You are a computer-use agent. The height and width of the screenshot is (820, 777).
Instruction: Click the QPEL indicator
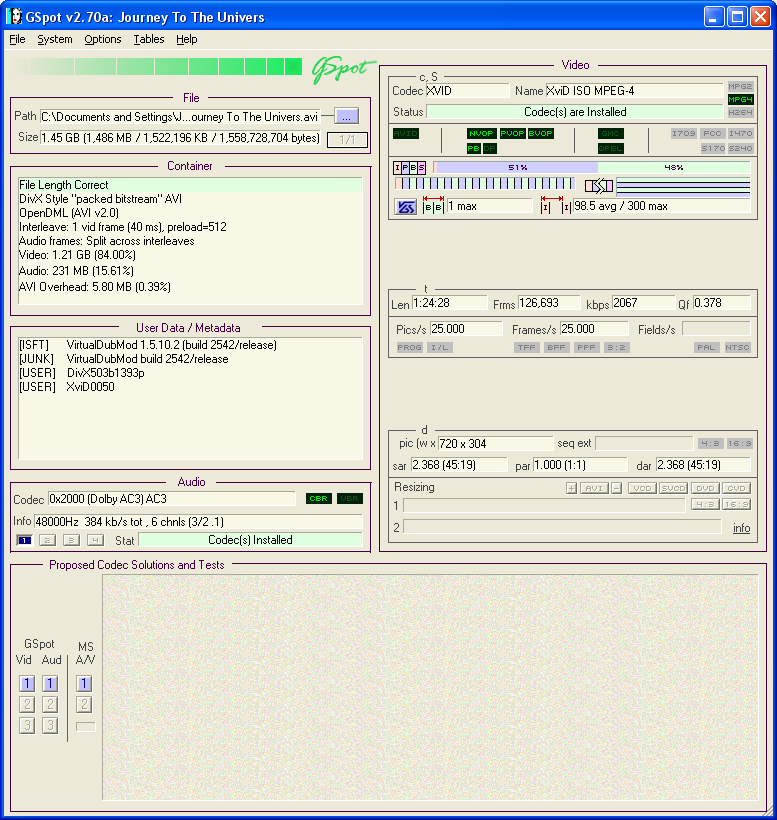[x=610, y=149]
